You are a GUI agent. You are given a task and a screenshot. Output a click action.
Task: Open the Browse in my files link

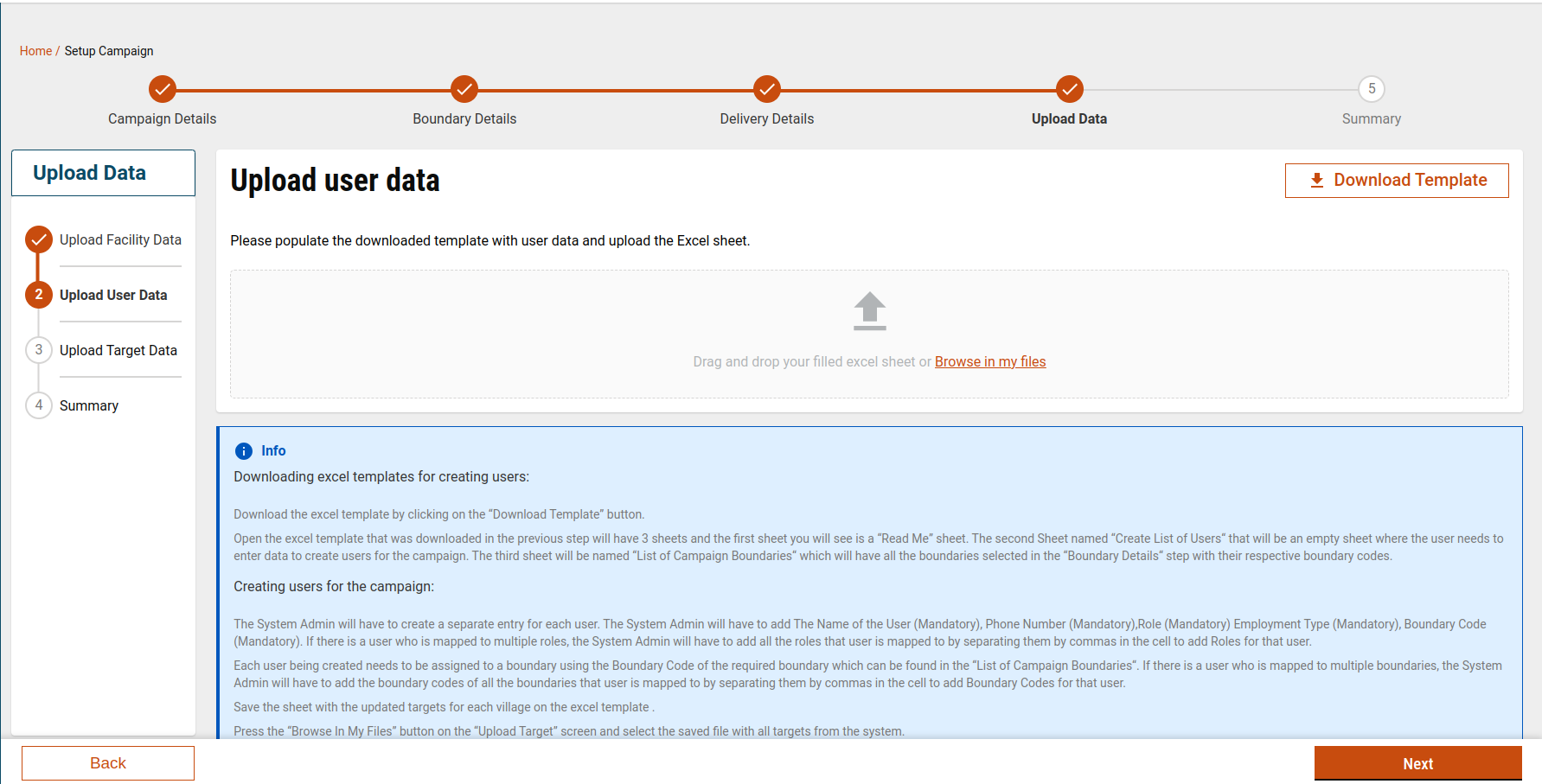990,361
